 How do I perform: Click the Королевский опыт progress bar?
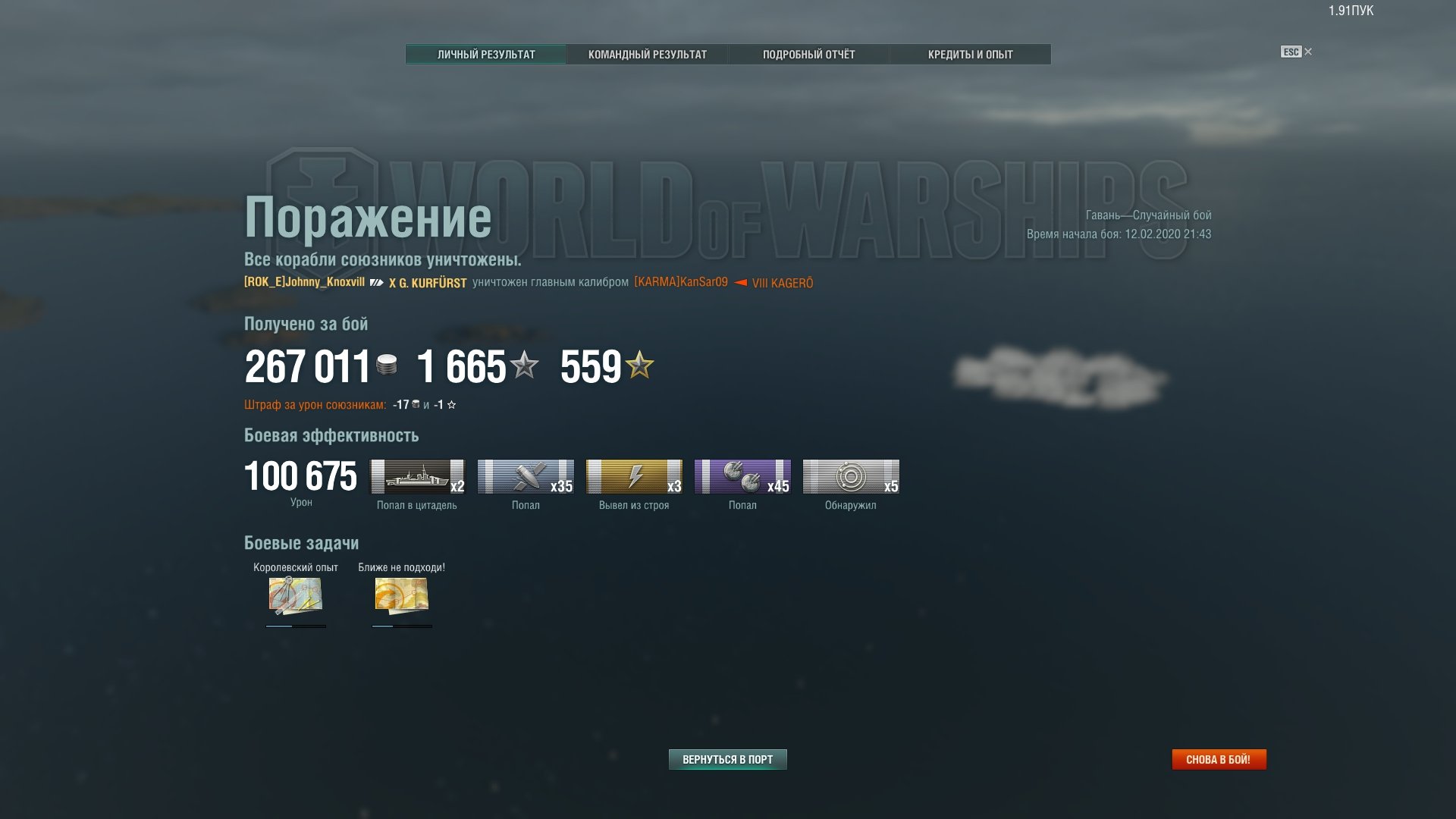coord(296,626)
